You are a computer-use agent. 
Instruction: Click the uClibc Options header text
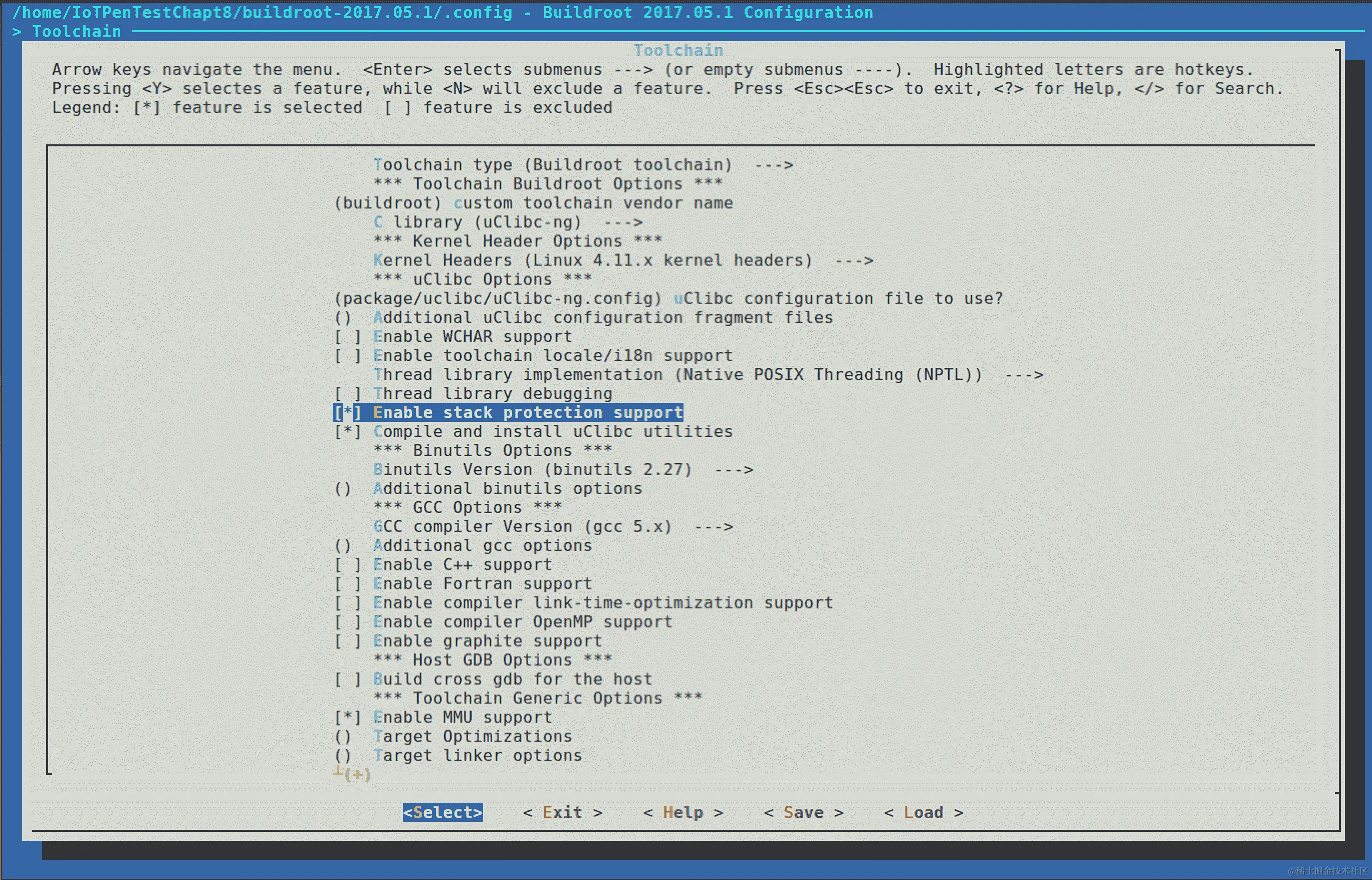[x=483, y=280]
